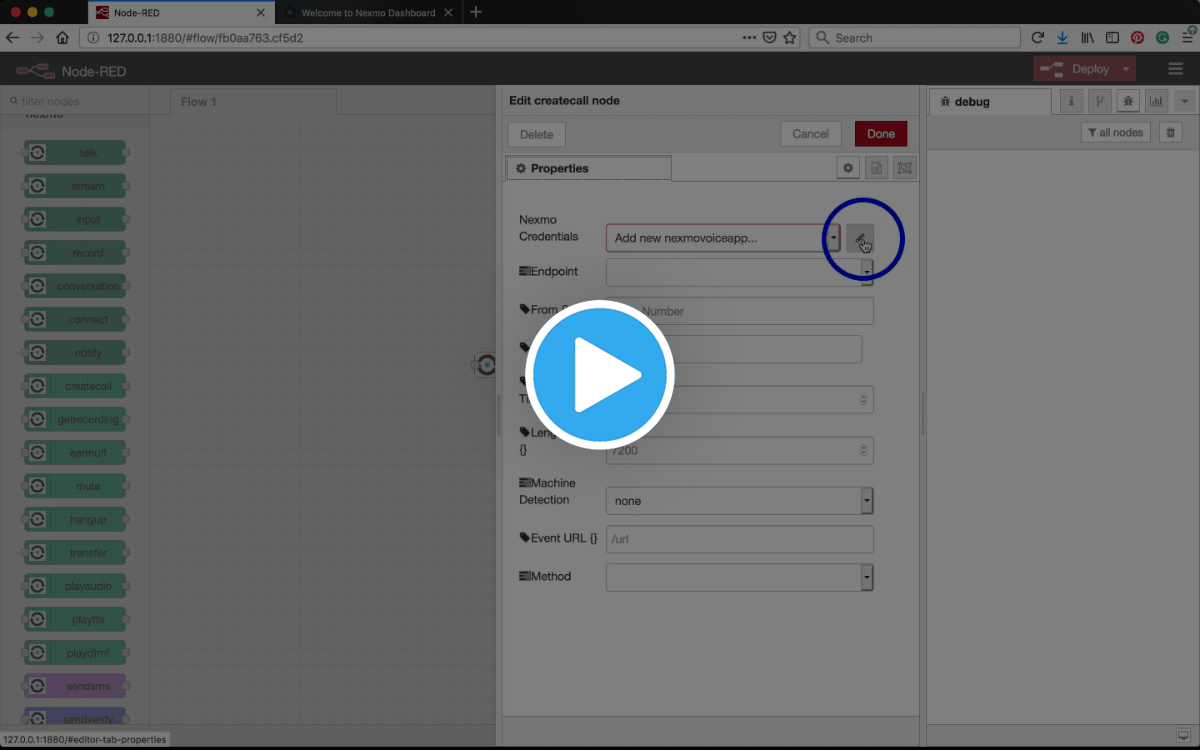Open the node description document icon
This screenshot has width=1200, height=750.
[x=876, y=168]
